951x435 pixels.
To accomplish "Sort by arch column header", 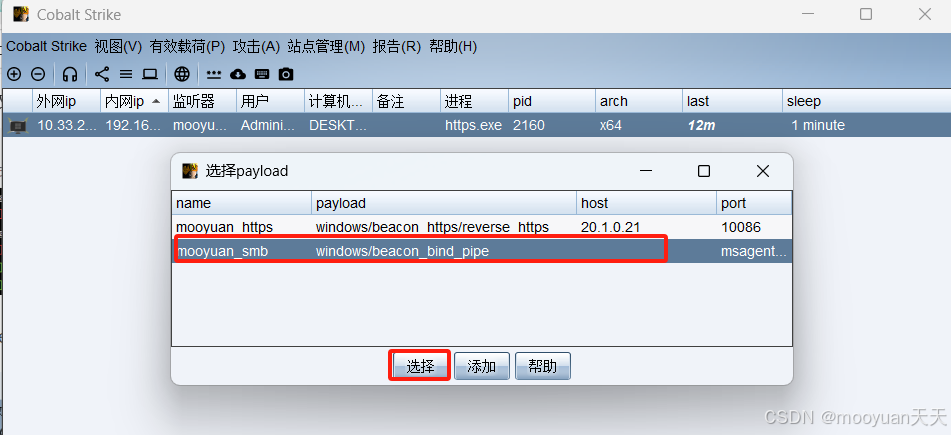I will tap(639, 101).
